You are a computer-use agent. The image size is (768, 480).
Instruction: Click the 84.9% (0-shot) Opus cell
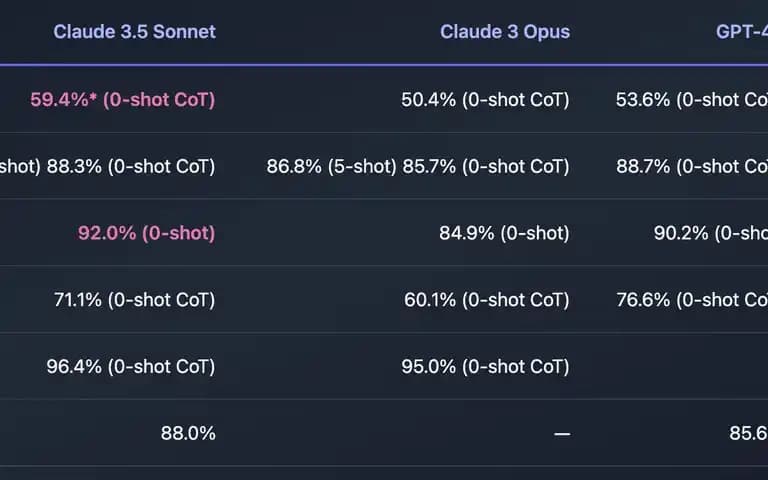[504, 233]
